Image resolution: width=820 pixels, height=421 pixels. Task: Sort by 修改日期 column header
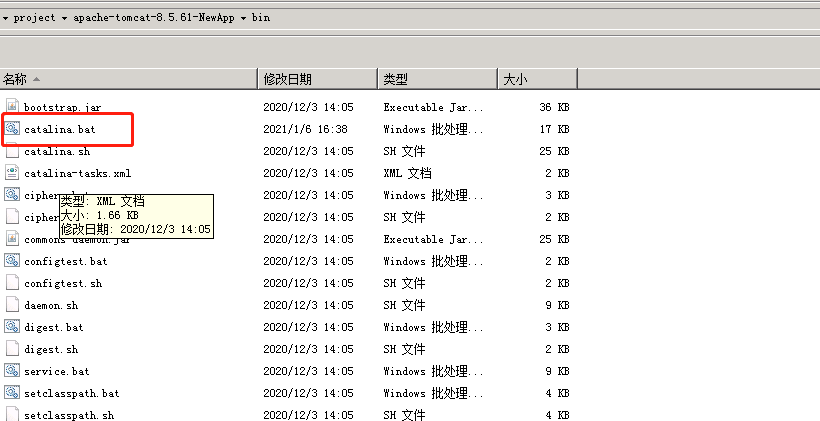[x=318, y=79]
